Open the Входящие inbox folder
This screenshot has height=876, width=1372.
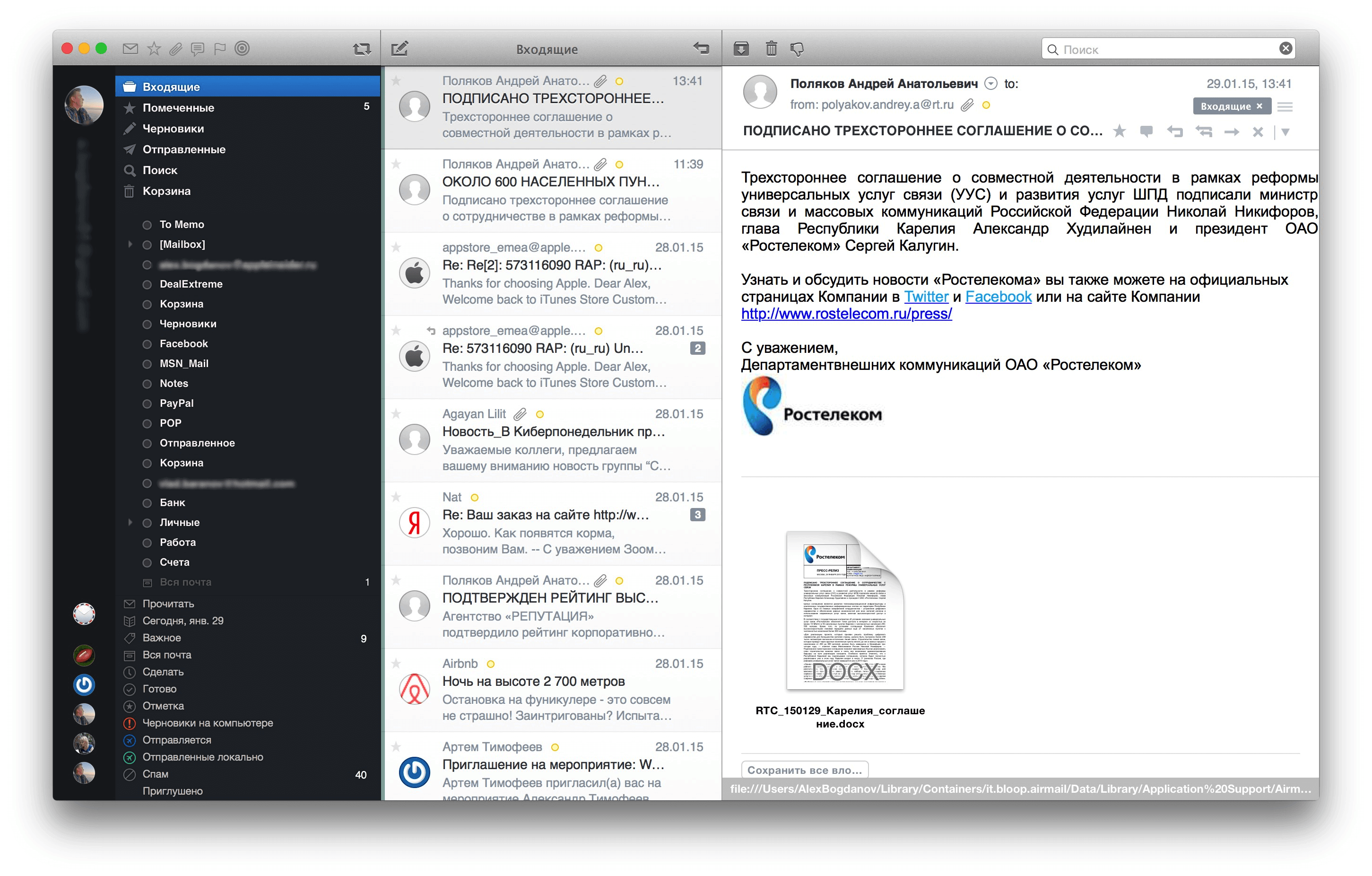[248, 87]
